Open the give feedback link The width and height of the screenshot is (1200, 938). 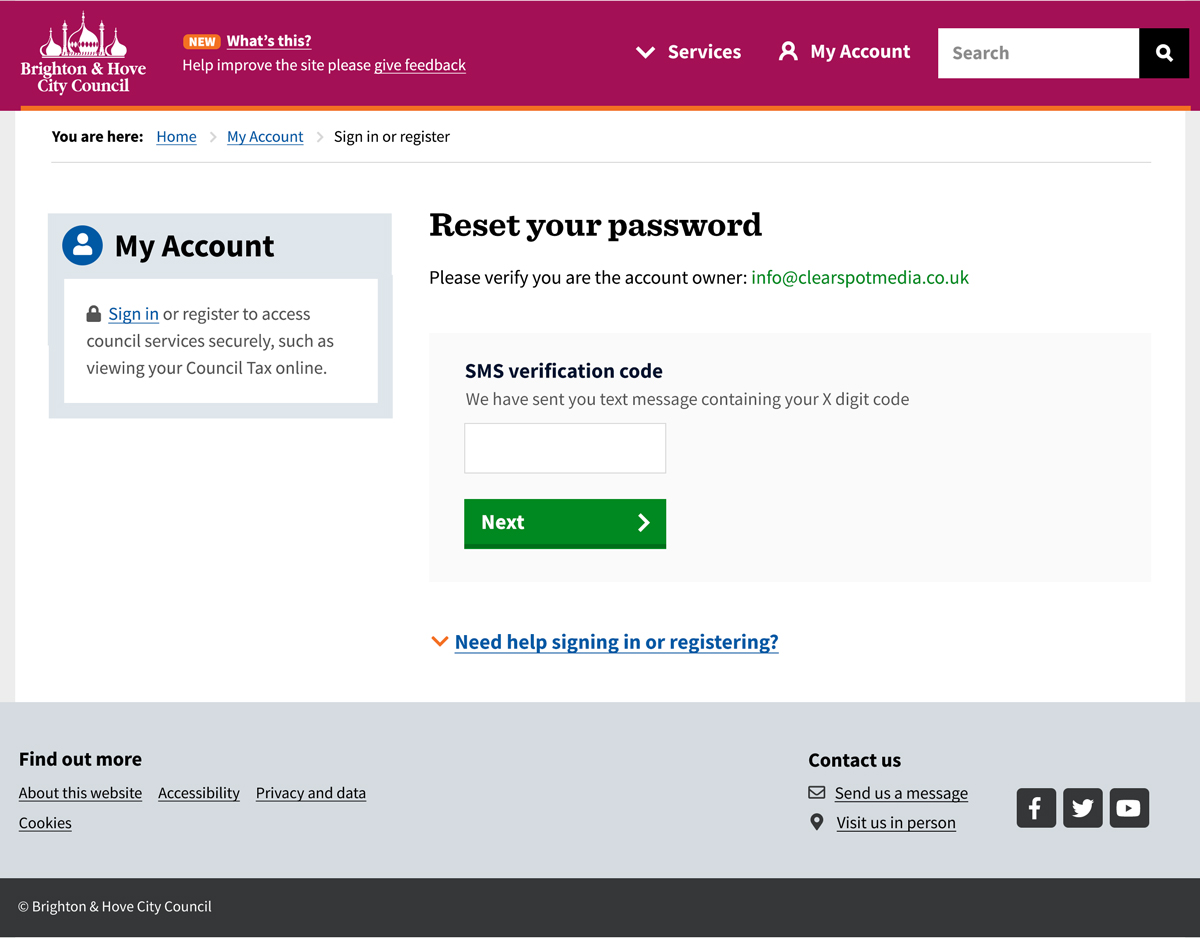point(420,65)
